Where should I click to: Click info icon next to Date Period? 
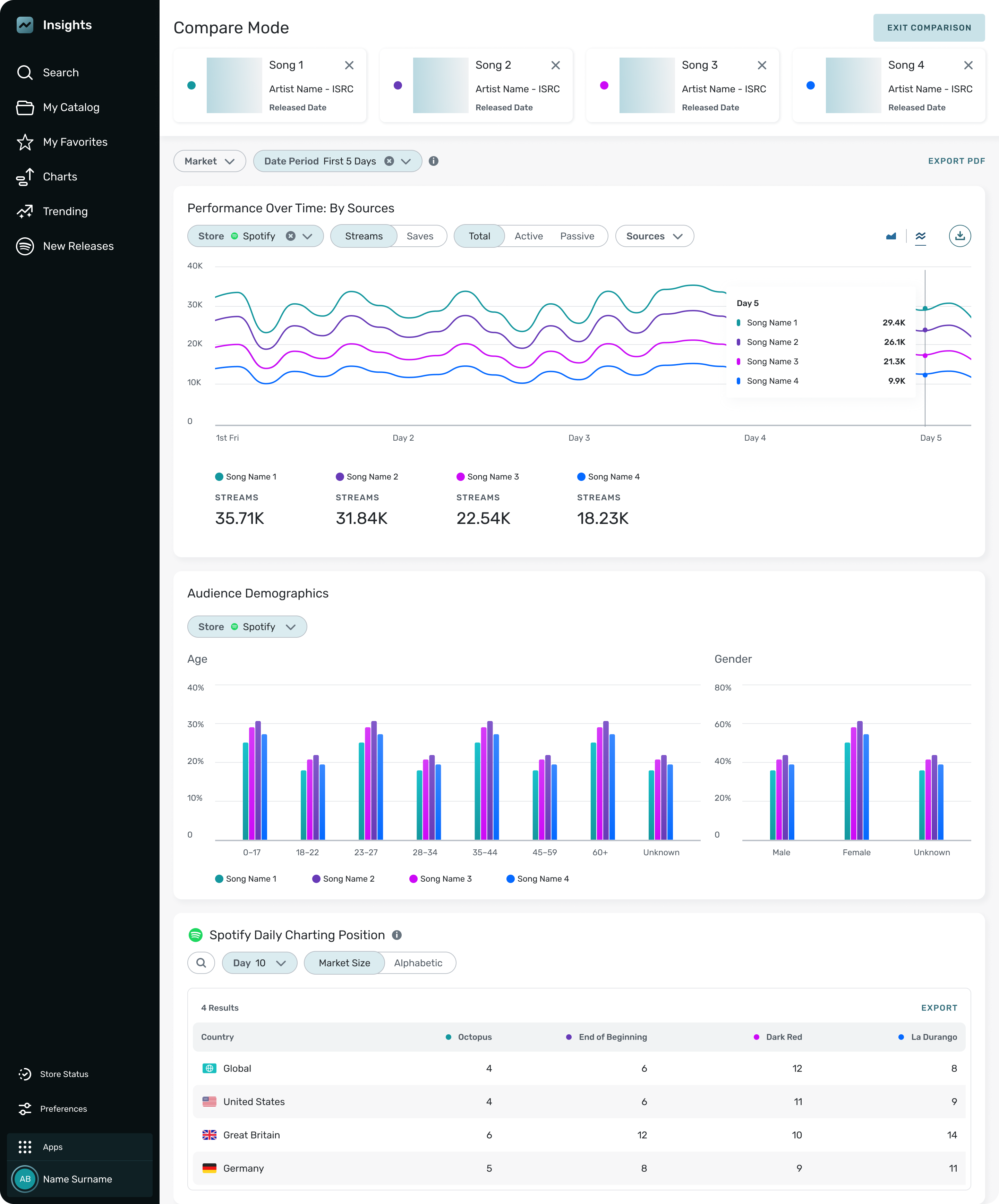tap(434, 161)
